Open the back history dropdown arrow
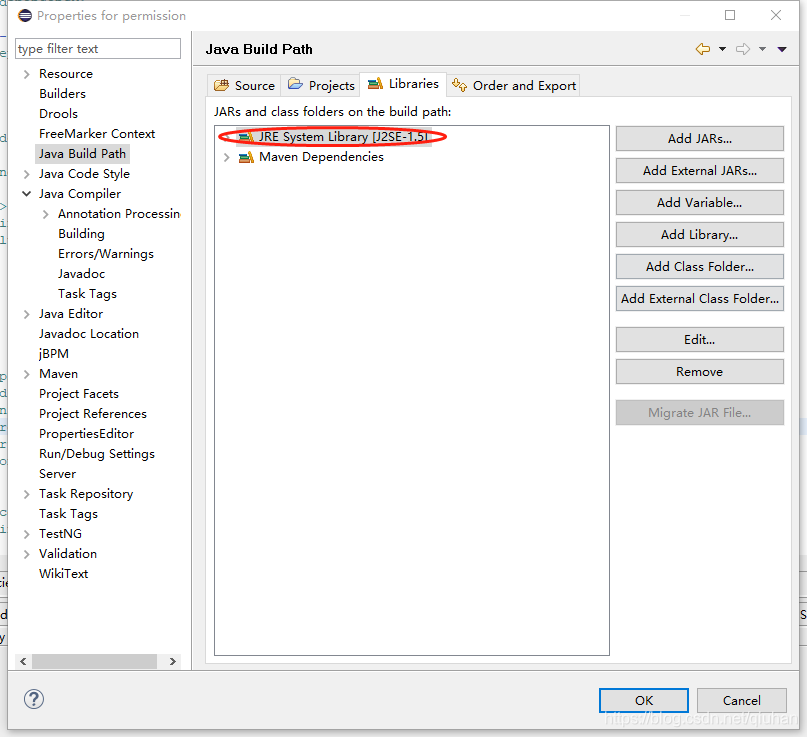 pyautogui.click(x=722, y=49)
